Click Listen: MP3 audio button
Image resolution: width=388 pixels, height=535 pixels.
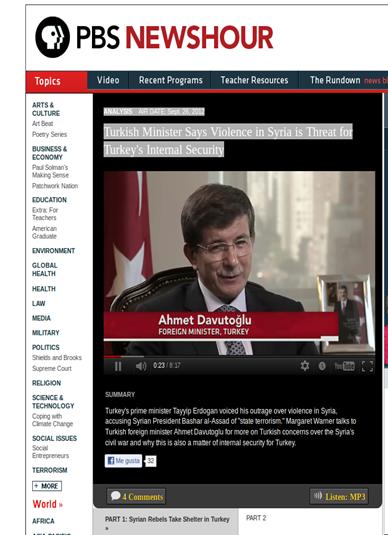[x=339, y=496]
